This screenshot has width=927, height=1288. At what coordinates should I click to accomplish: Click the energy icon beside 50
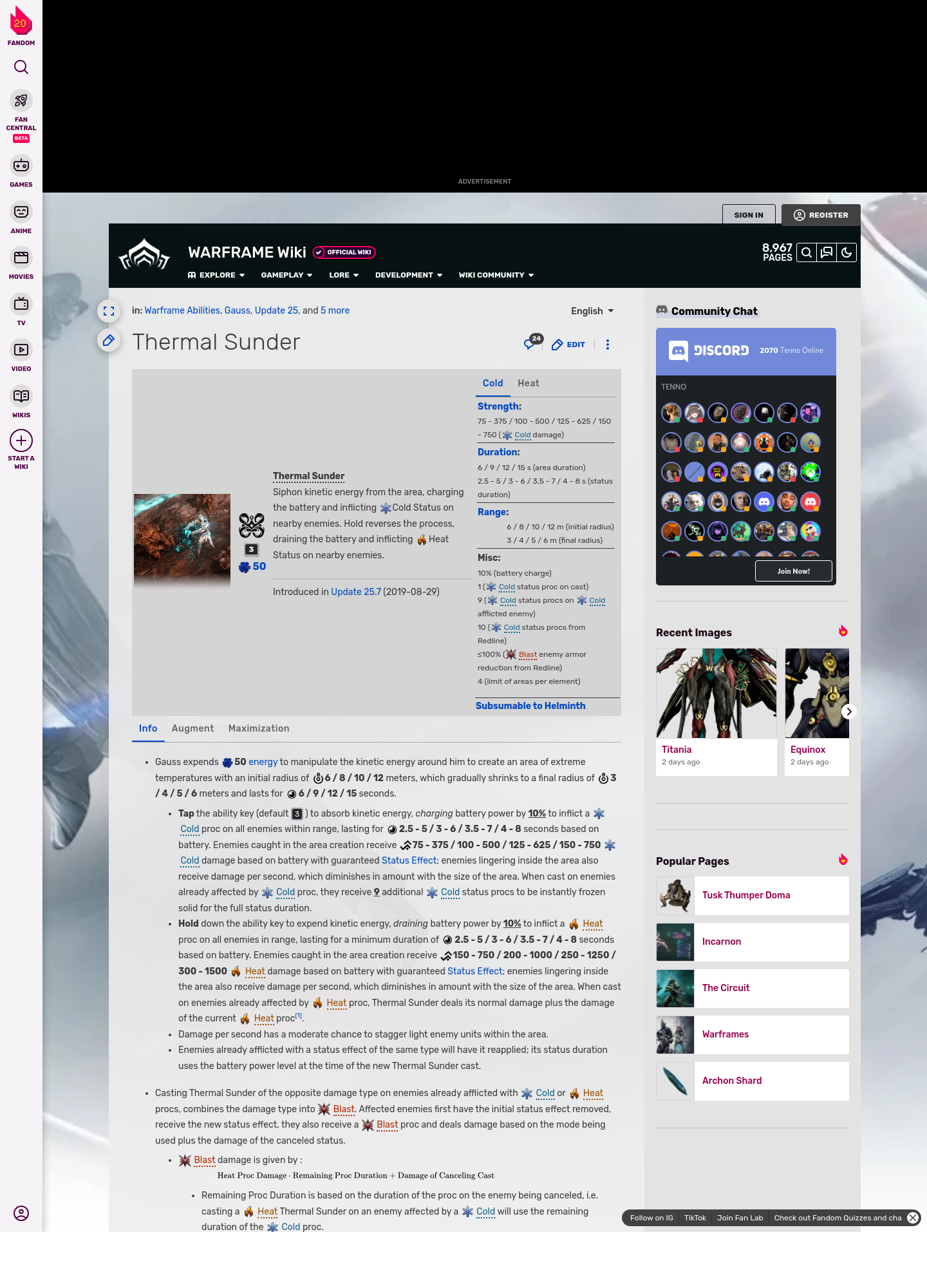click(x=245, y=567)
